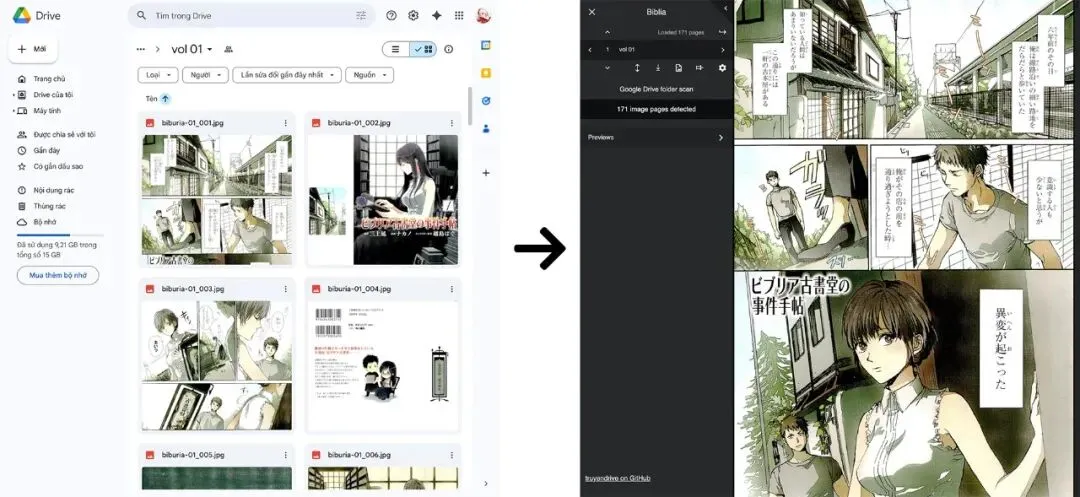Open the Người filter dropdown
The height and width of the screenshot is (497, 1080).
pyautogui.click(x=206, y=74)
